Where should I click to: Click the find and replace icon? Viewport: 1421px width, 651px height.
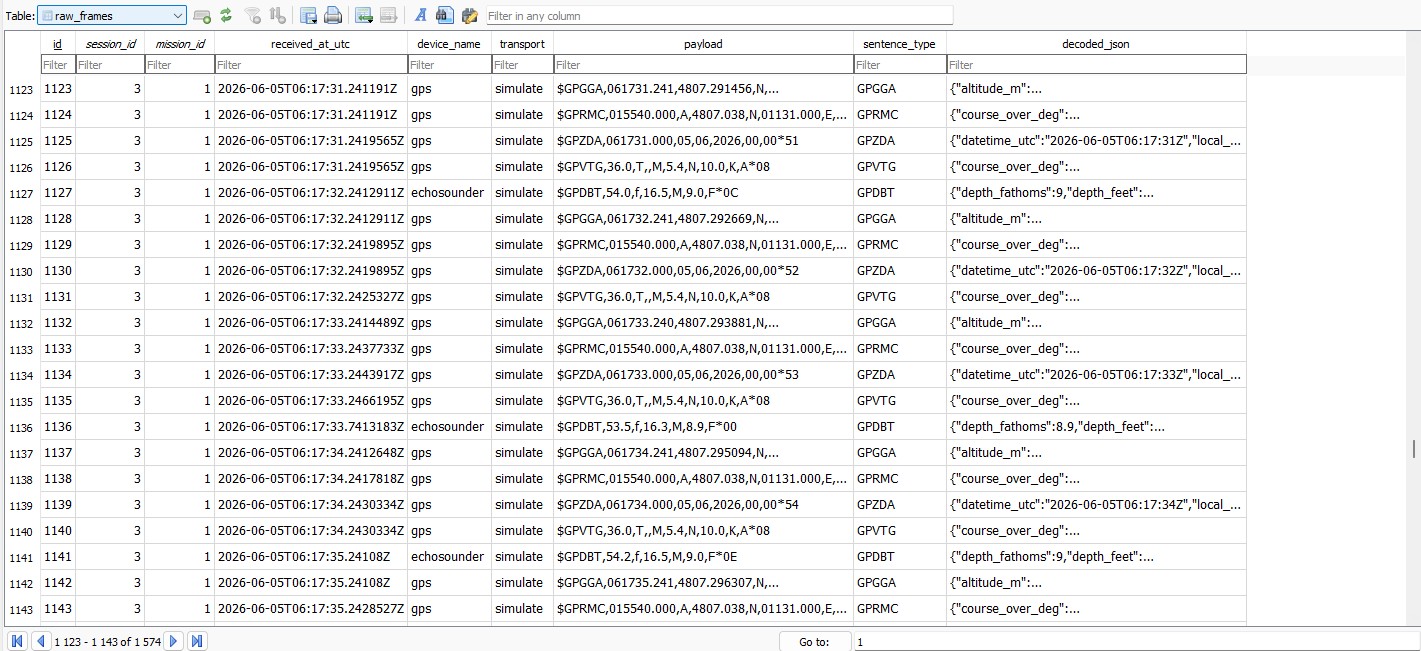pyautogui.click(x=469, y=16)
